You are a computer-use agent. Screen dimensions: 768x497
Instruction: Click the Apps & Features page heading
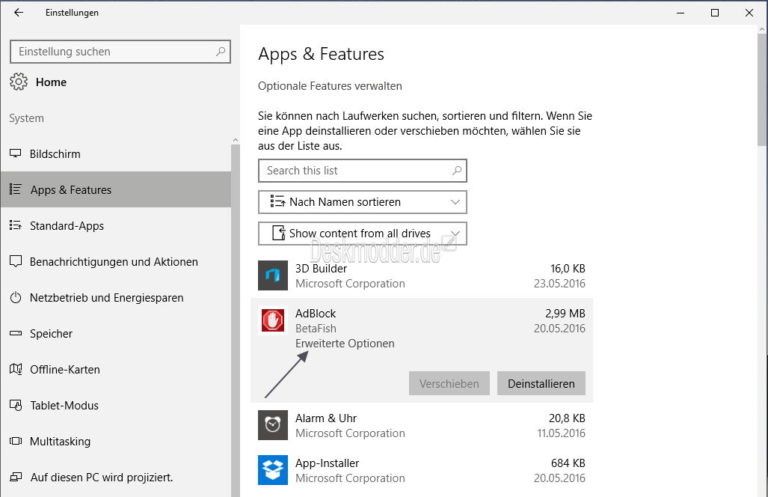coord(321,54)
